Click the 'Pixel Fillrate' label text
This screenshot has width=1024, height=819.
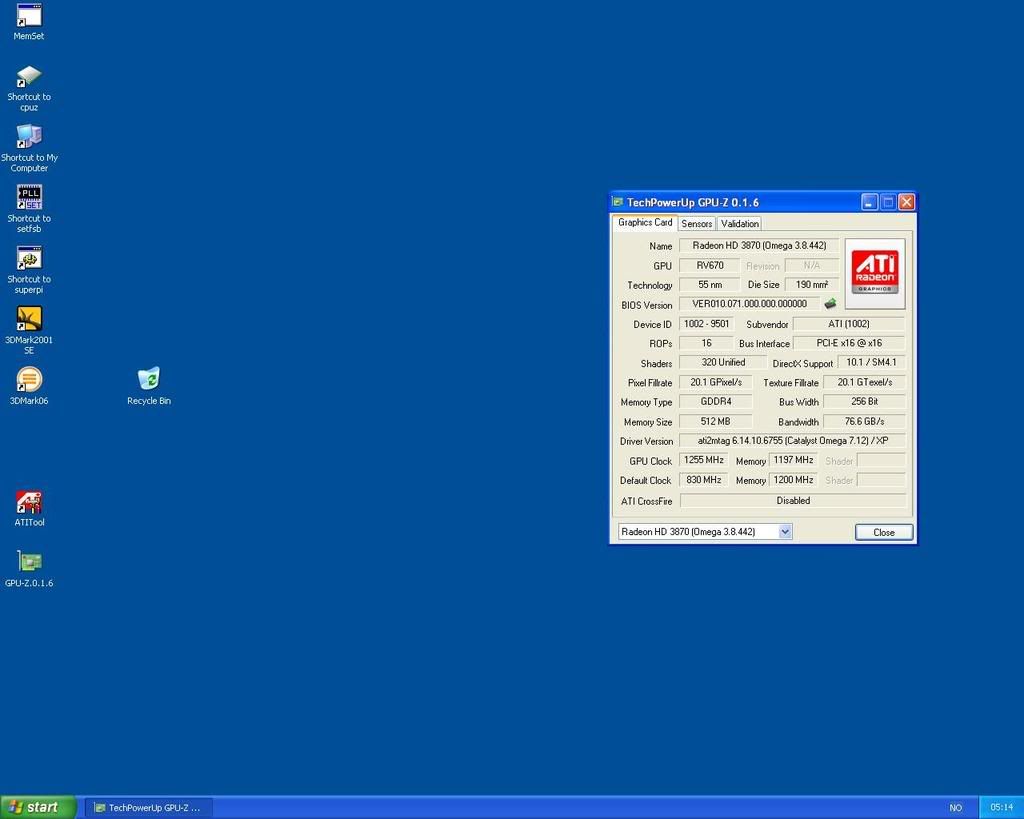650,383
